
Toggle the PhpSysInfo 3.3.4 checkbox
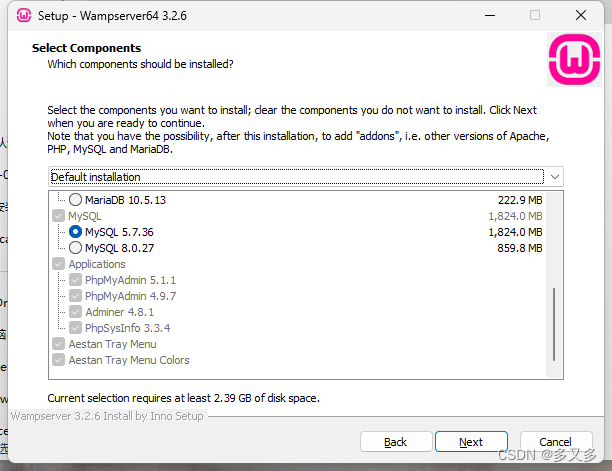coord(75,328)
